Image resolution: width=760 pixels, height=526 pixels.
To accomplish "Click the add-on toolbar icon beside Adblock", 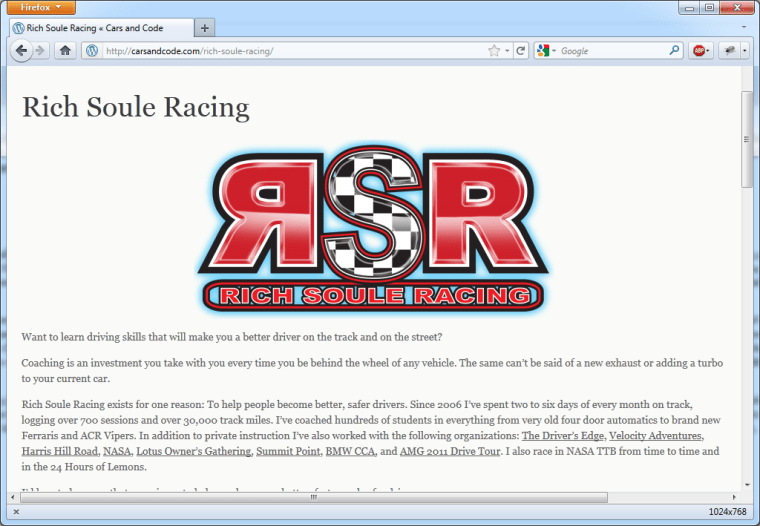I will (729, 51).
